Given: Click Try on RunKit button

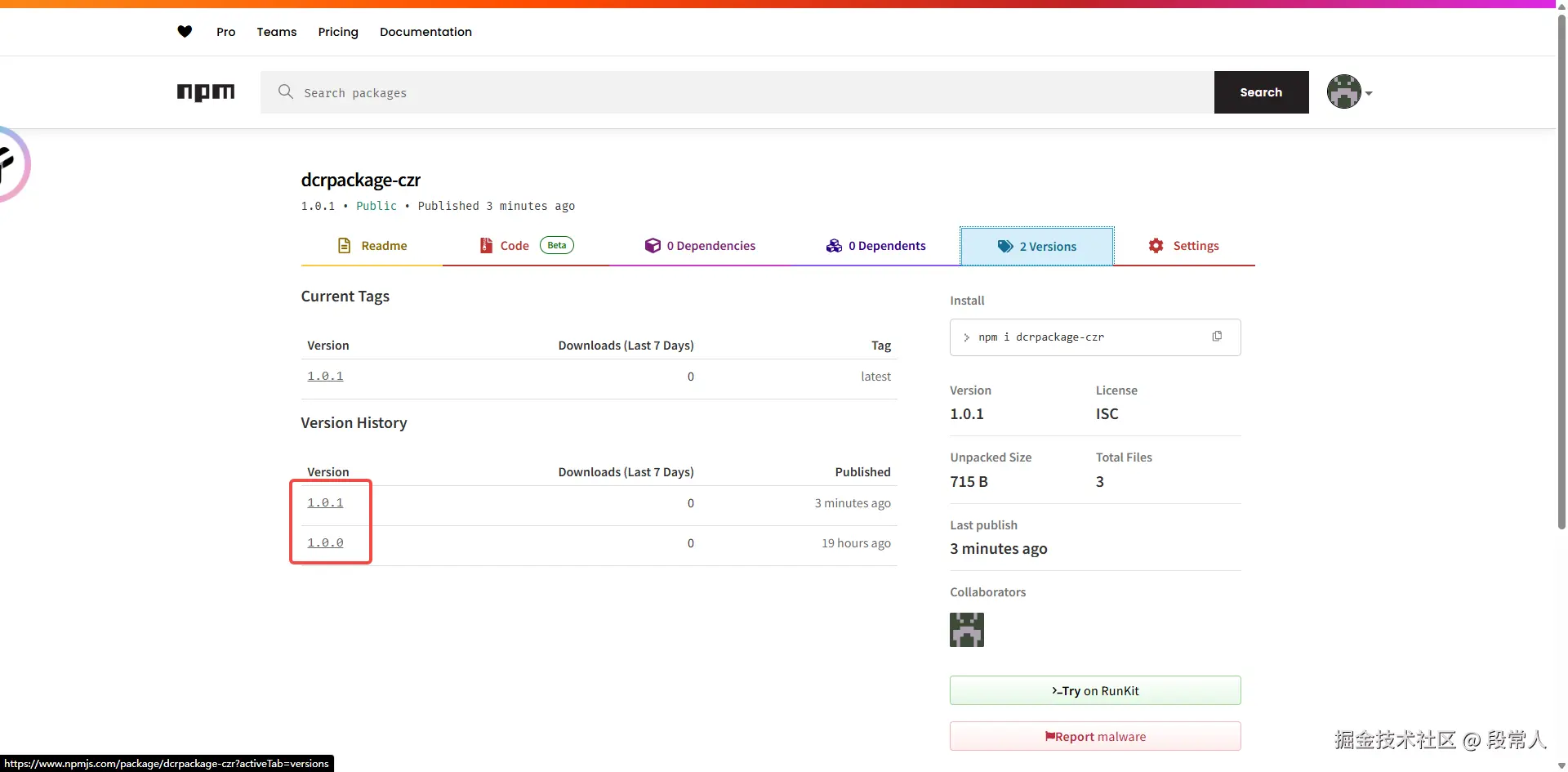Looking at the screenshot, I should pyautogui.click(x=1095, y=690).
